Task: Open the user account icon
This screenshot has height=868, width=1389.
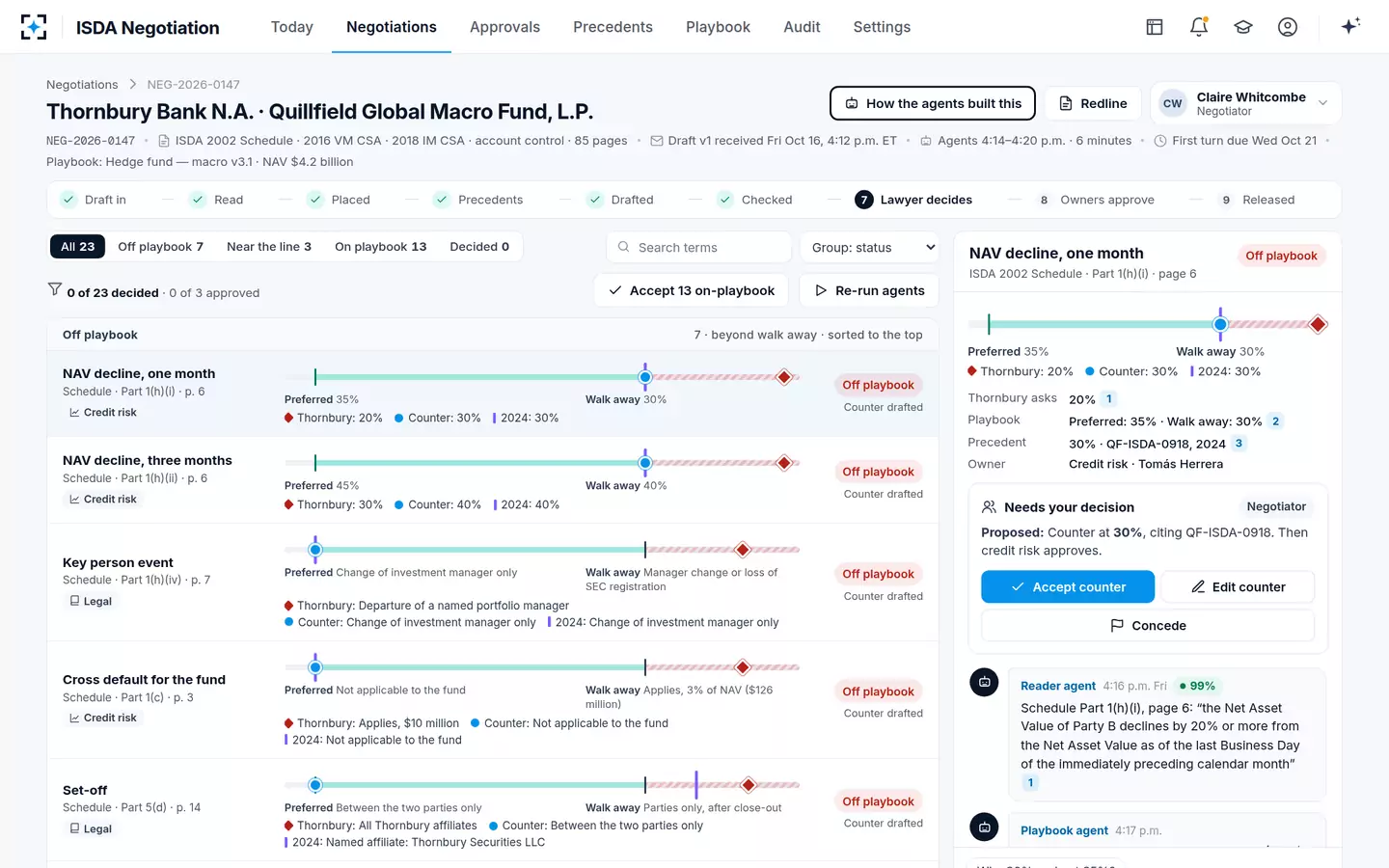Action: coord(1288,27)
